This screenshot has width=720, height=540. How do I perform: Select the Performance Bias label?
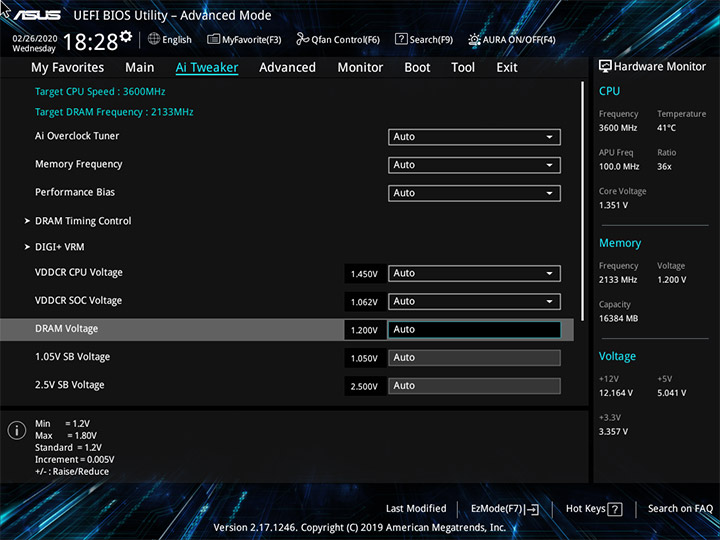(75, 192)
